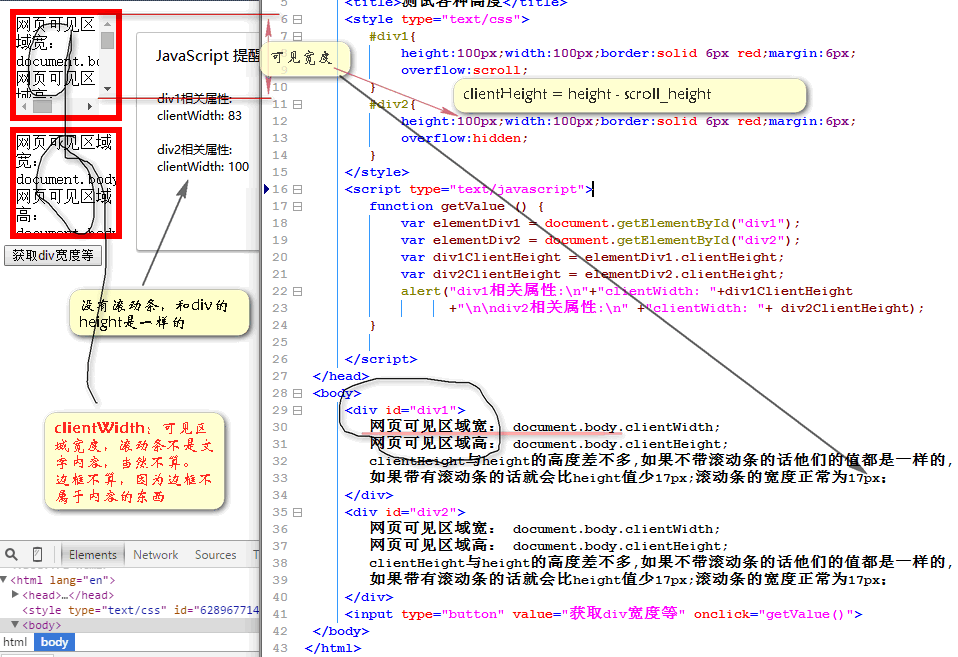This screenshot has width=958, height=657.
Task: Click the 'overflow:hidden;' code line
Action: (464, 138)
